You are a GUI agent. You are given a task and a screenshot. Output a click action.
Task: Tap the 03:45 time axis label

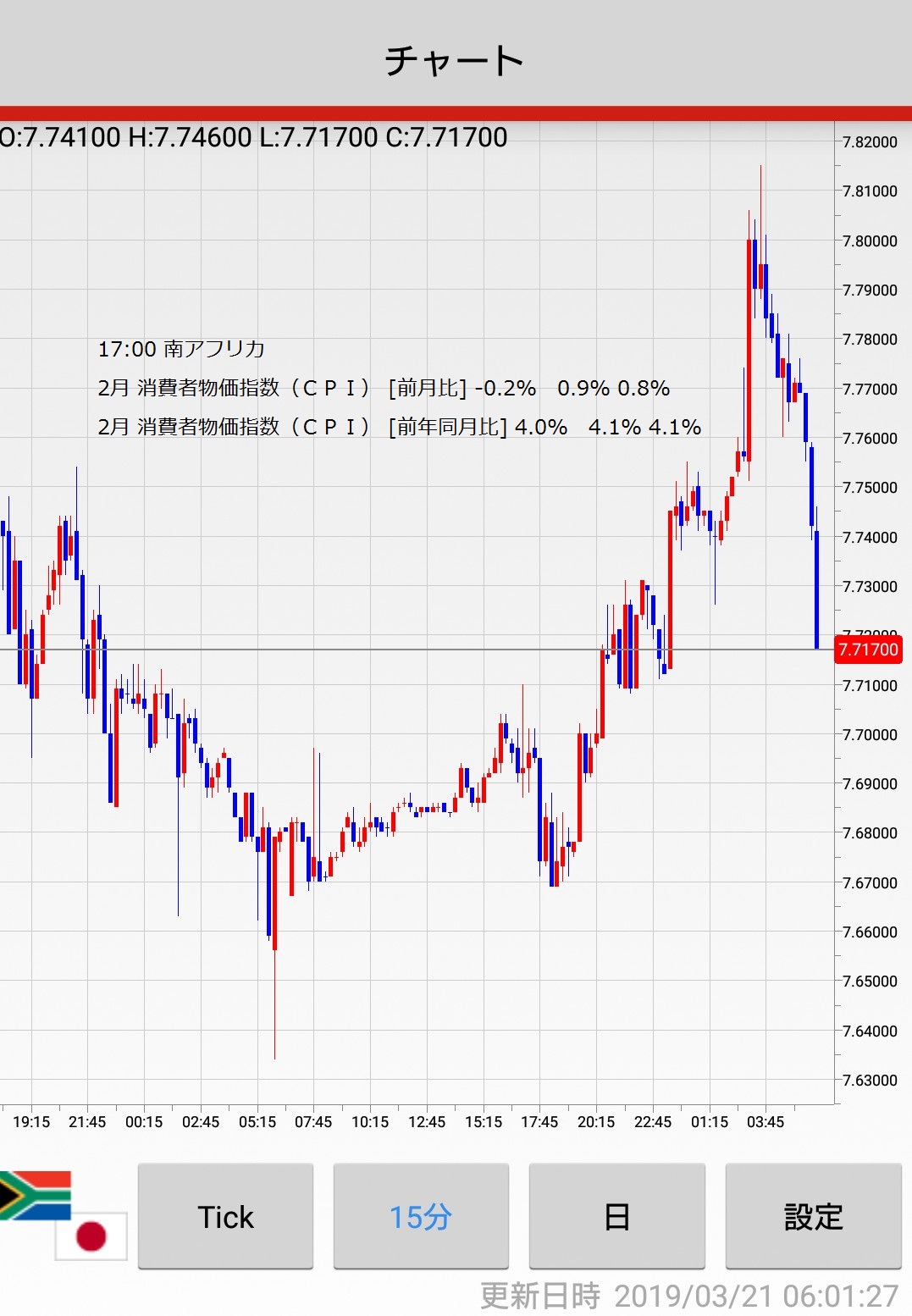(766, 1121)
